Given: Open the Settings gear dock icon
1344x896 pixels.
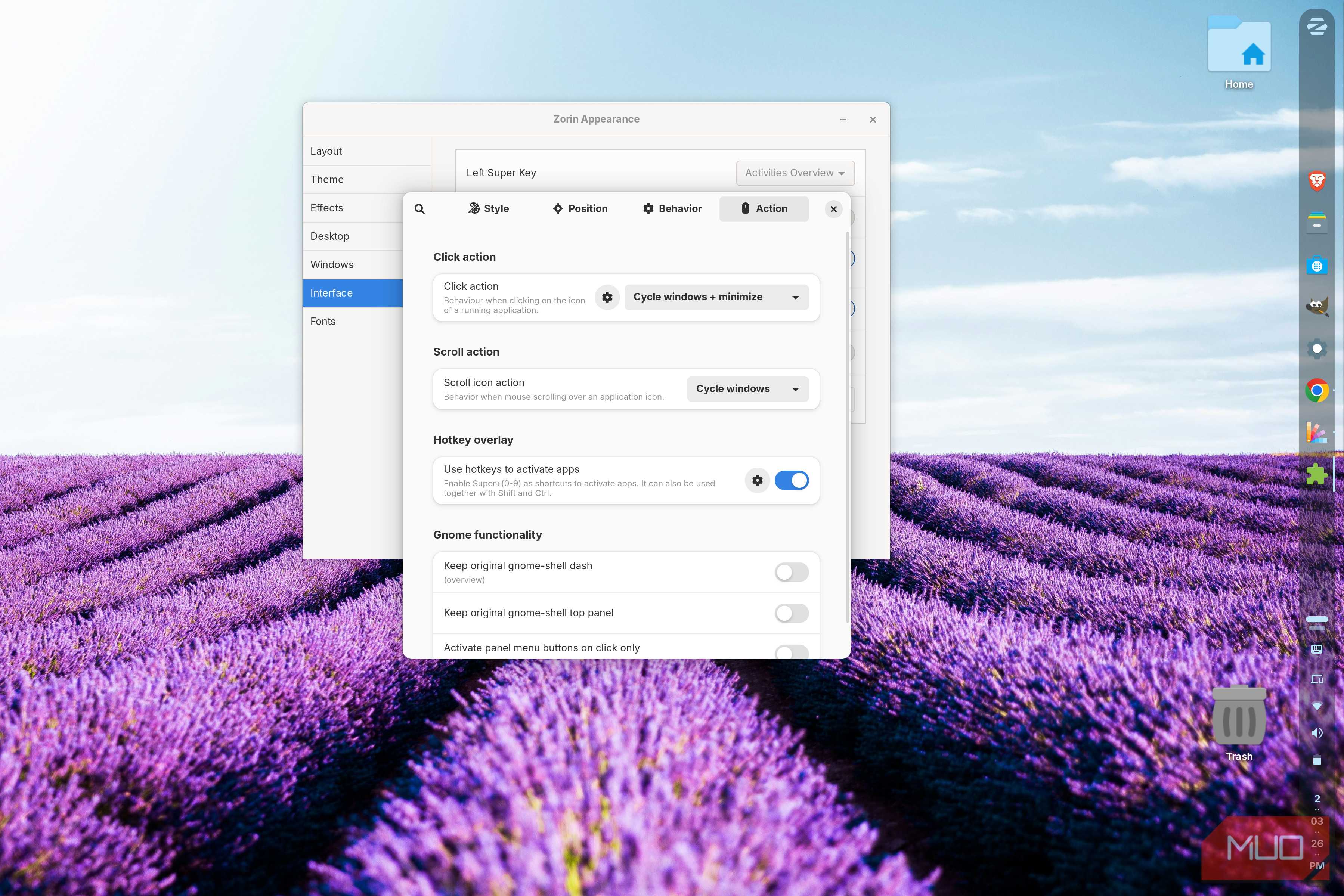Looking at the screenshot, I should tap(1317, 348).
